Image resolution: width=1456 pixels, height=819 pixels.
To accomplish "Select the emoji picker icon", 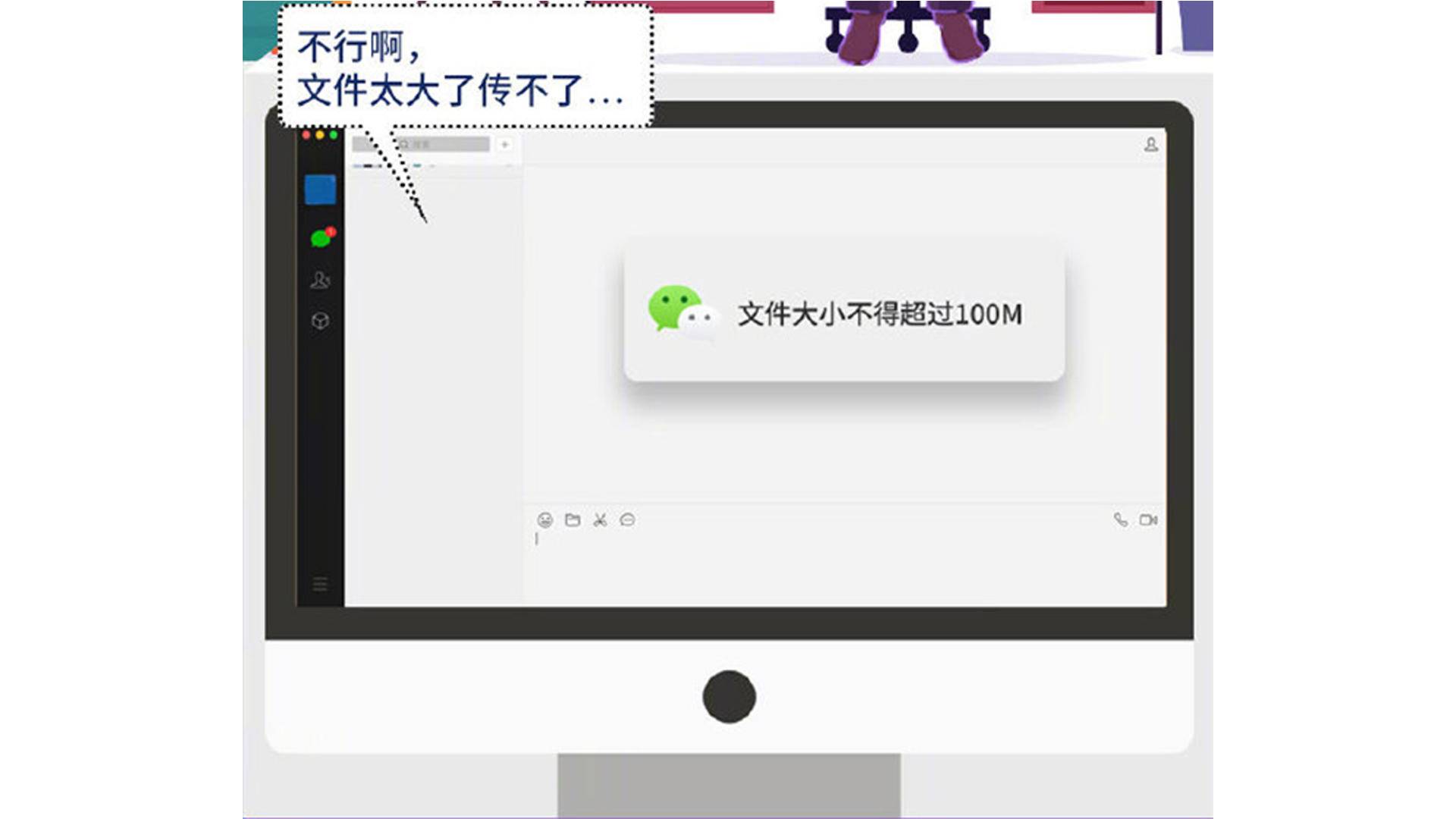I will pyautogui.click(x=545, y=520).
